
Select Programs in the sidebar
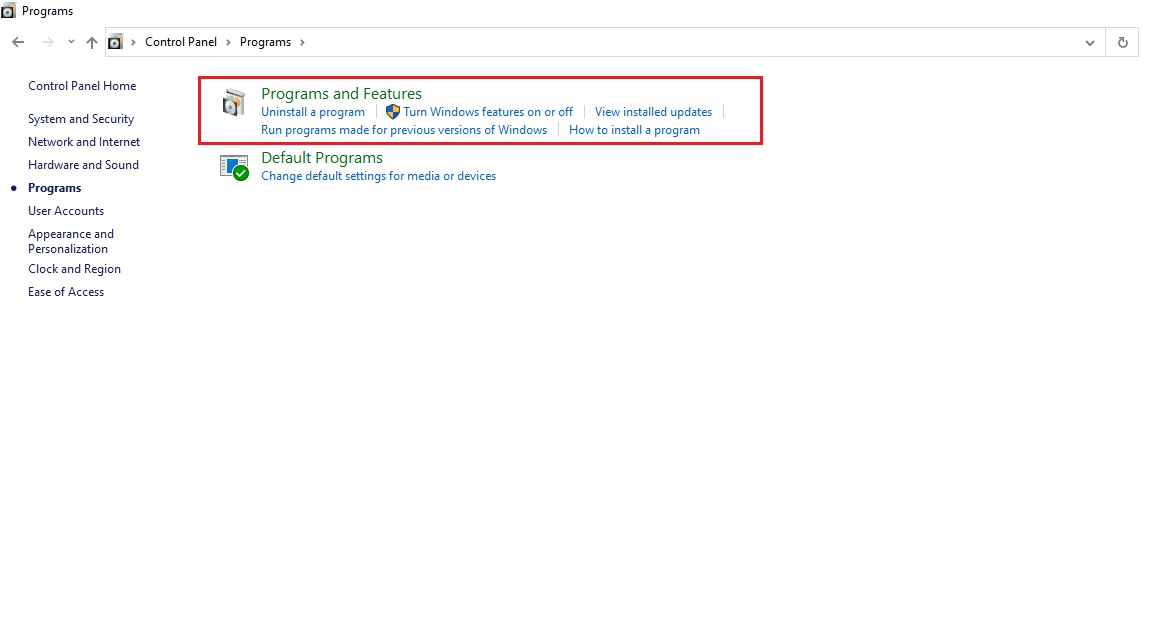pos(54,188)
